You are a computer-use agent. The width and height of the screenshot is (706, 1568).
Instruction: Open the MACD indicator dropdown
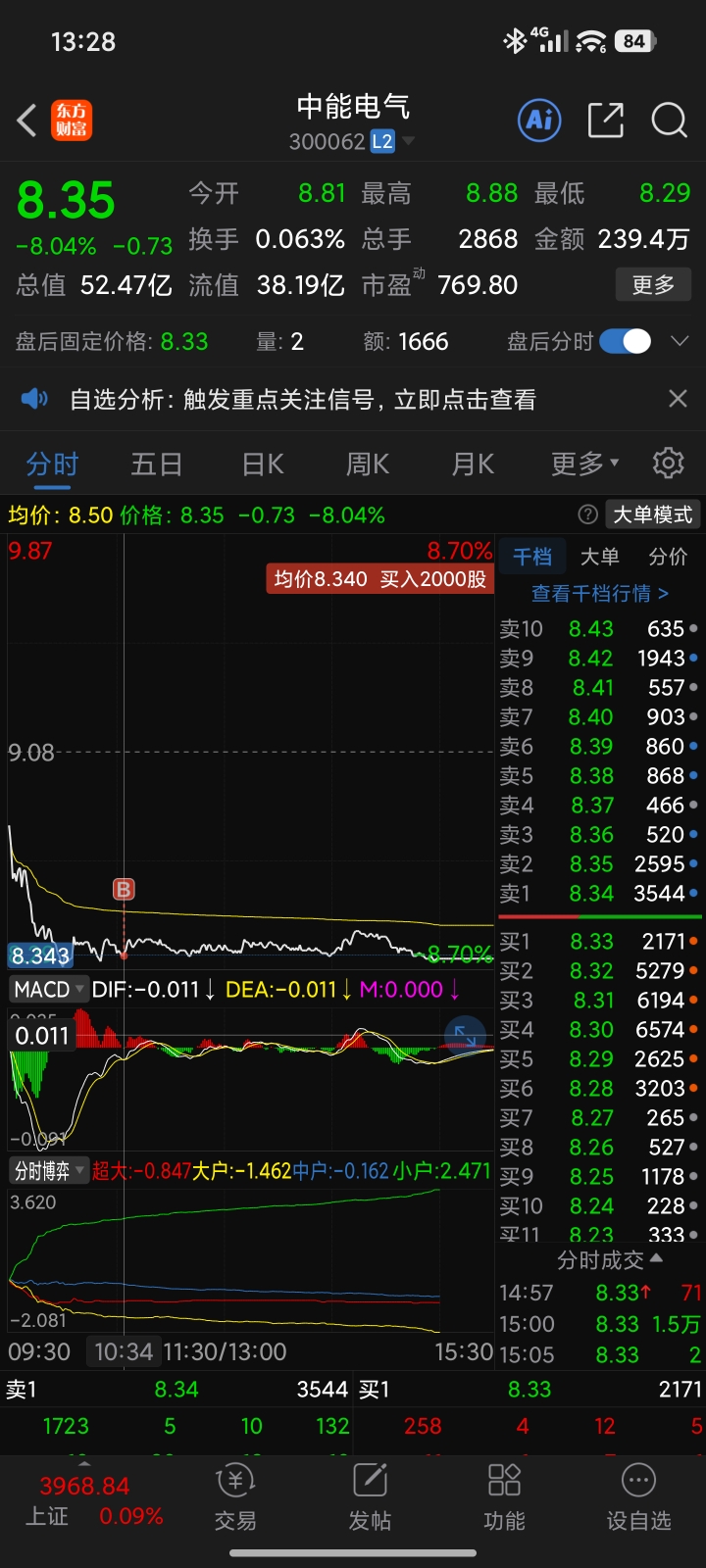pyautogui.click(x=49, y=989)
